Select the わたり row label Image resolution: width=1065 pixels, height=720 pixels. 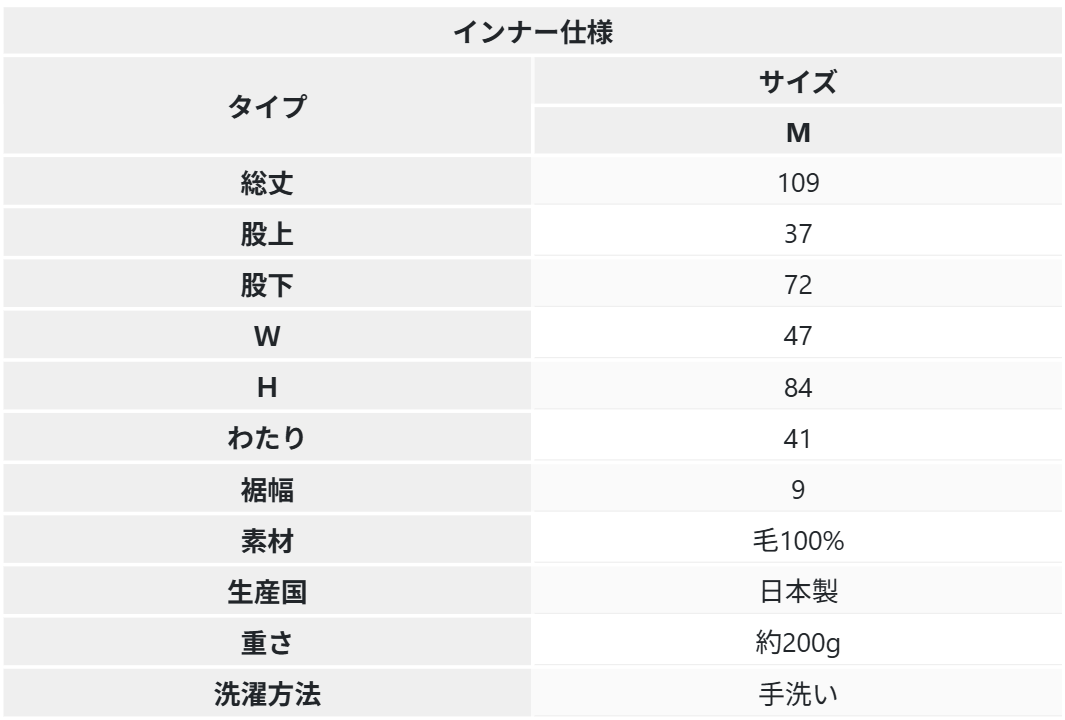click(x=268, y=438)
